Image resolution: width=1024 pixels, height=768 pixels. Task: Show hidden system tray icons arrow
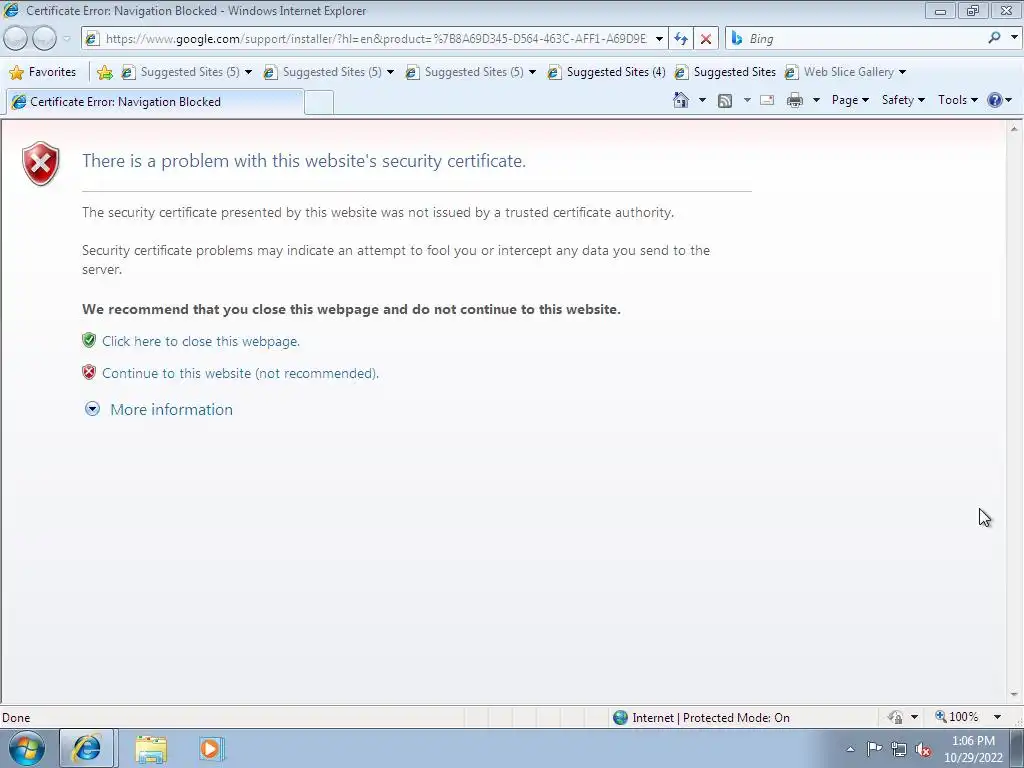pos(850,749)
